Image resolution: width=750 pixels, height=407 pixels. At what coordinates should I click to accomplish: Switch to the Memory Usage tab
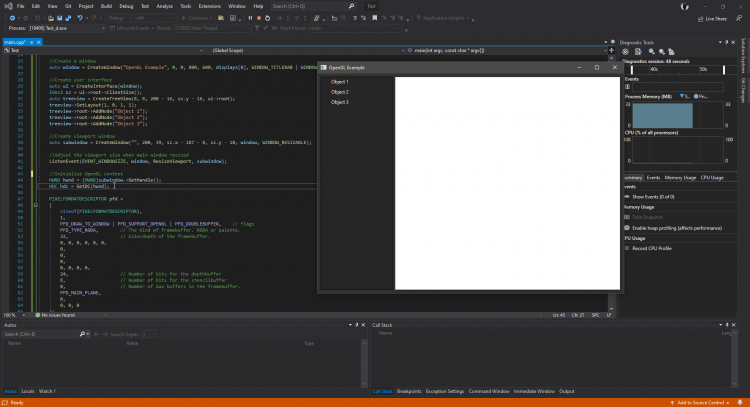(680, 177)
